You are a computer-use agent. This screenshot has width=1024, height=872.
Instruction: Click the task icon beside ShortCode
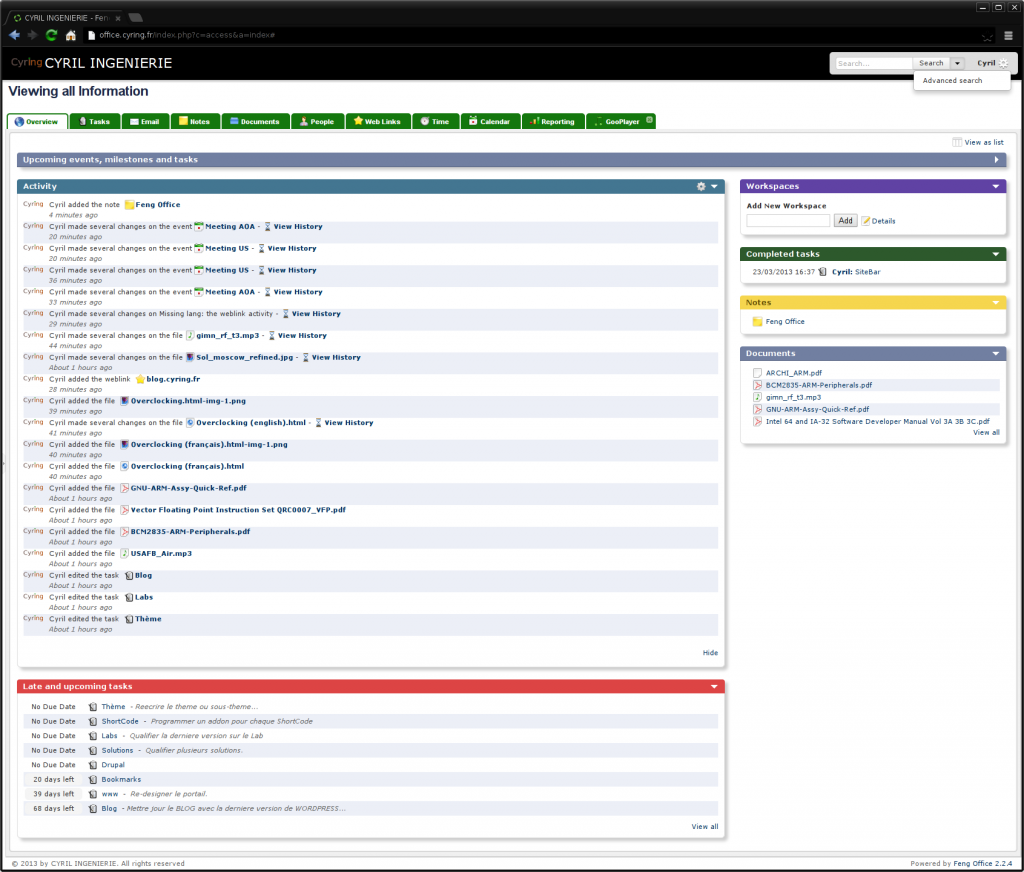93,722
